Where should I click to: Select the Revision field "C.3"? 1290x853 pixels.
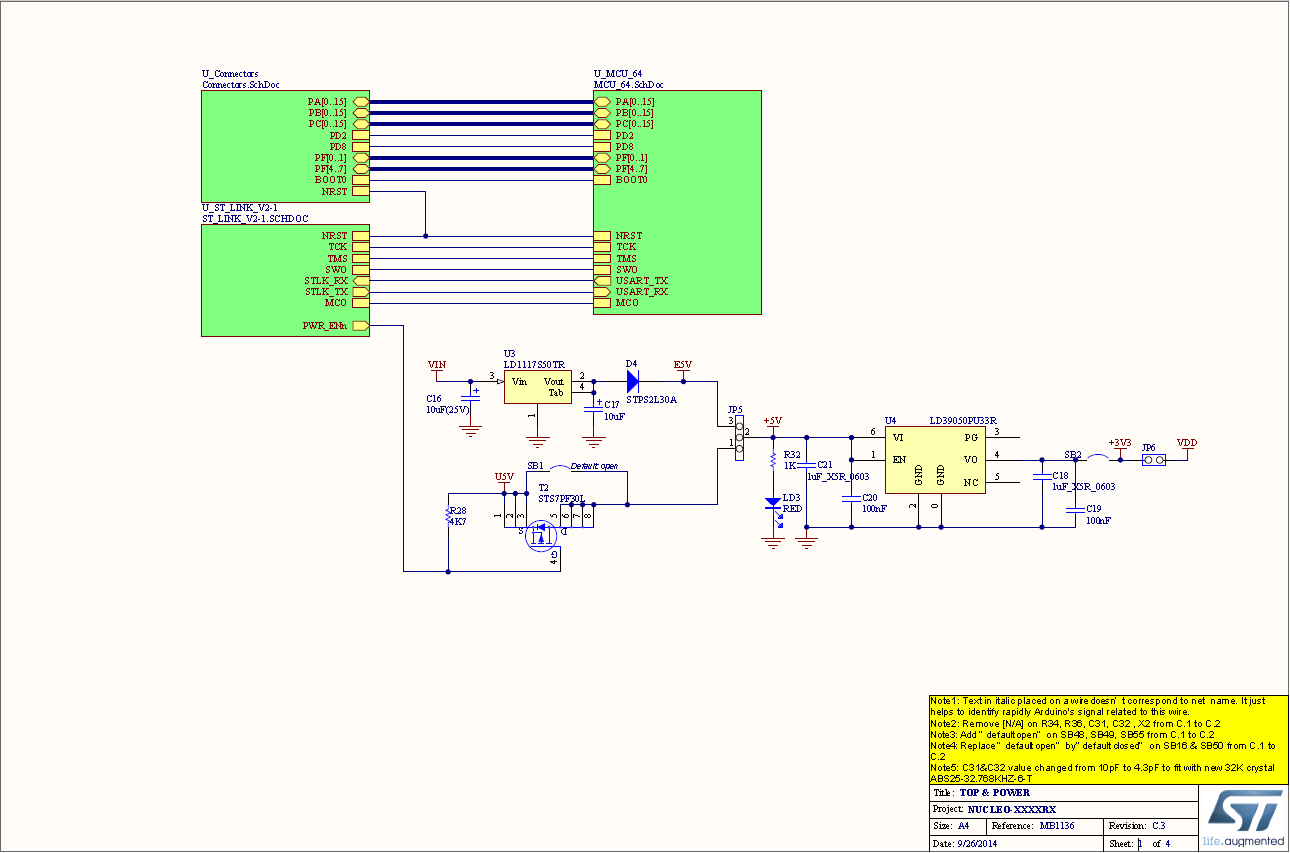pos(1159,826)
